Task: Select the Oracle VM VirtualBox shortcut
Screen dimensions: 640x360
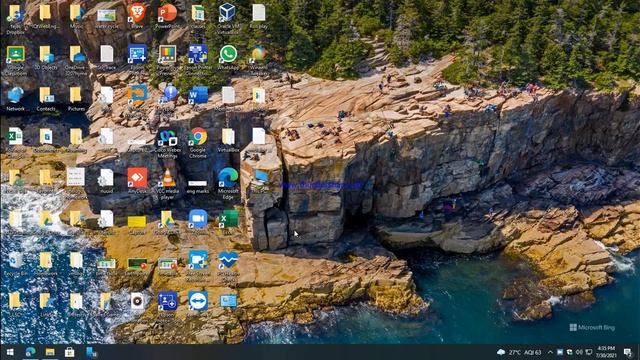Action: click(228, 18)
